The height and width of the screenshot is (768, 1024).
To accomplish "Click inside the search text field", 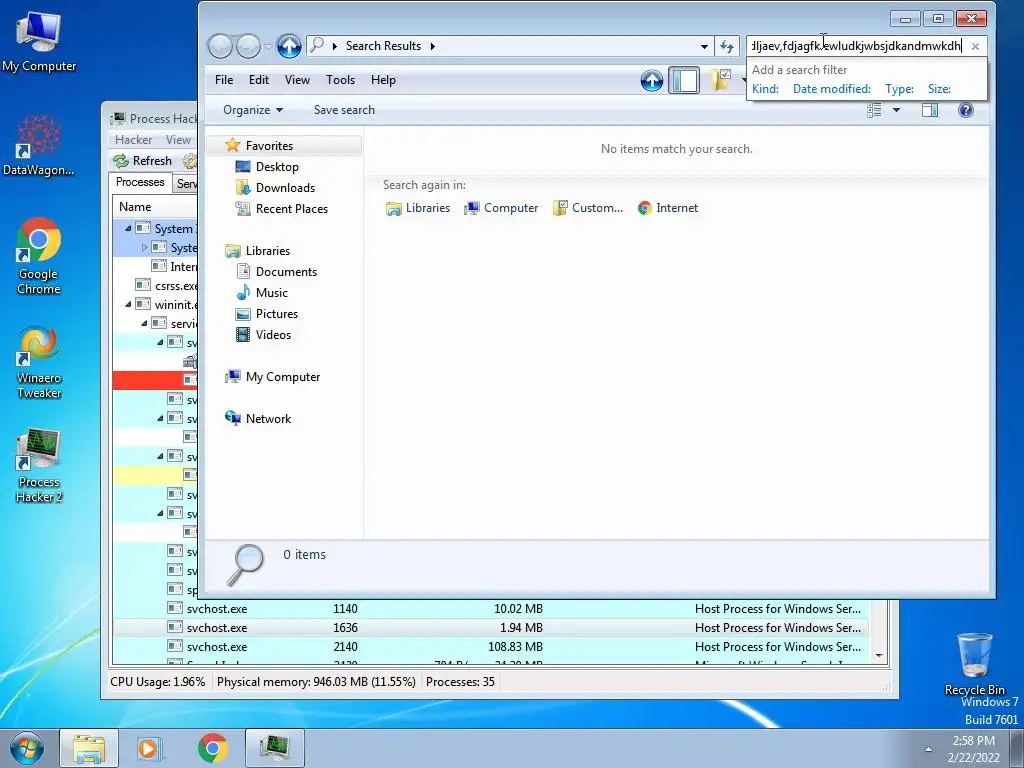I will [857, 46].
